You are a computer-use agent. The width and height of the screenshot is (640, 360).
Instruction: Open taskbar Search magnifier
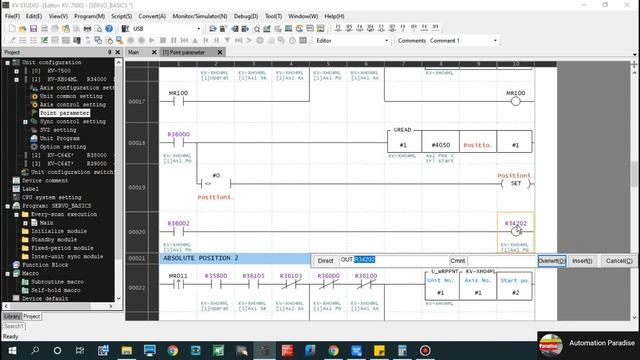pyautogui.click(x=35, y=351)
